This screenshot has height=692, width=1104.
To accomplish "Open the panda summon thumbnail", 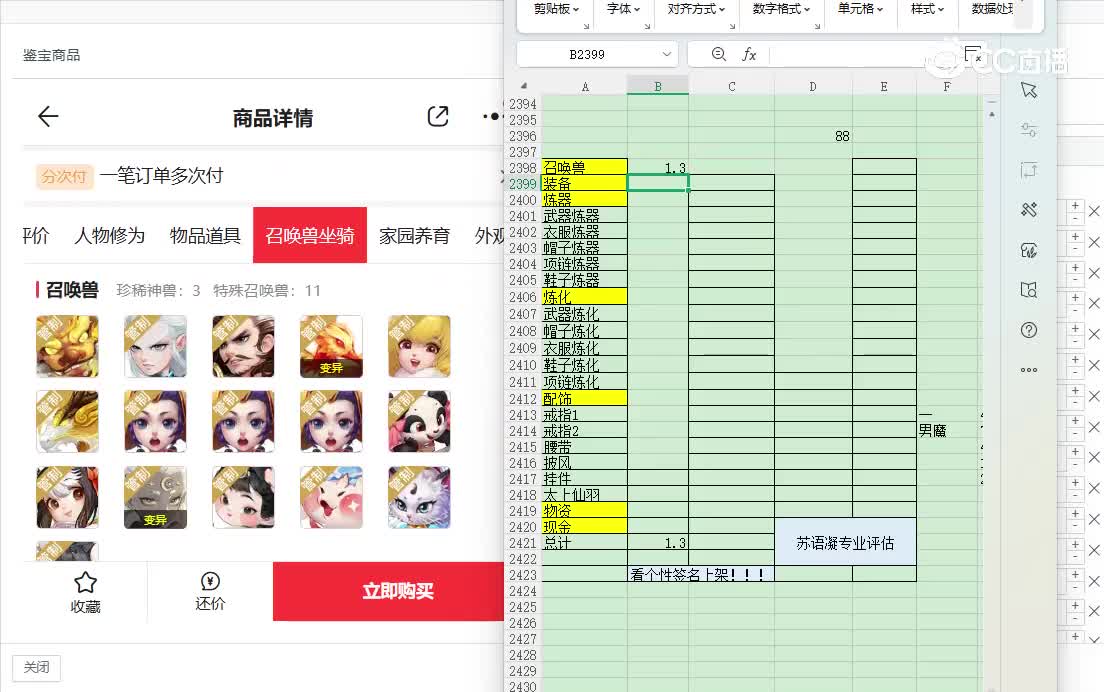I will (419, 422).
